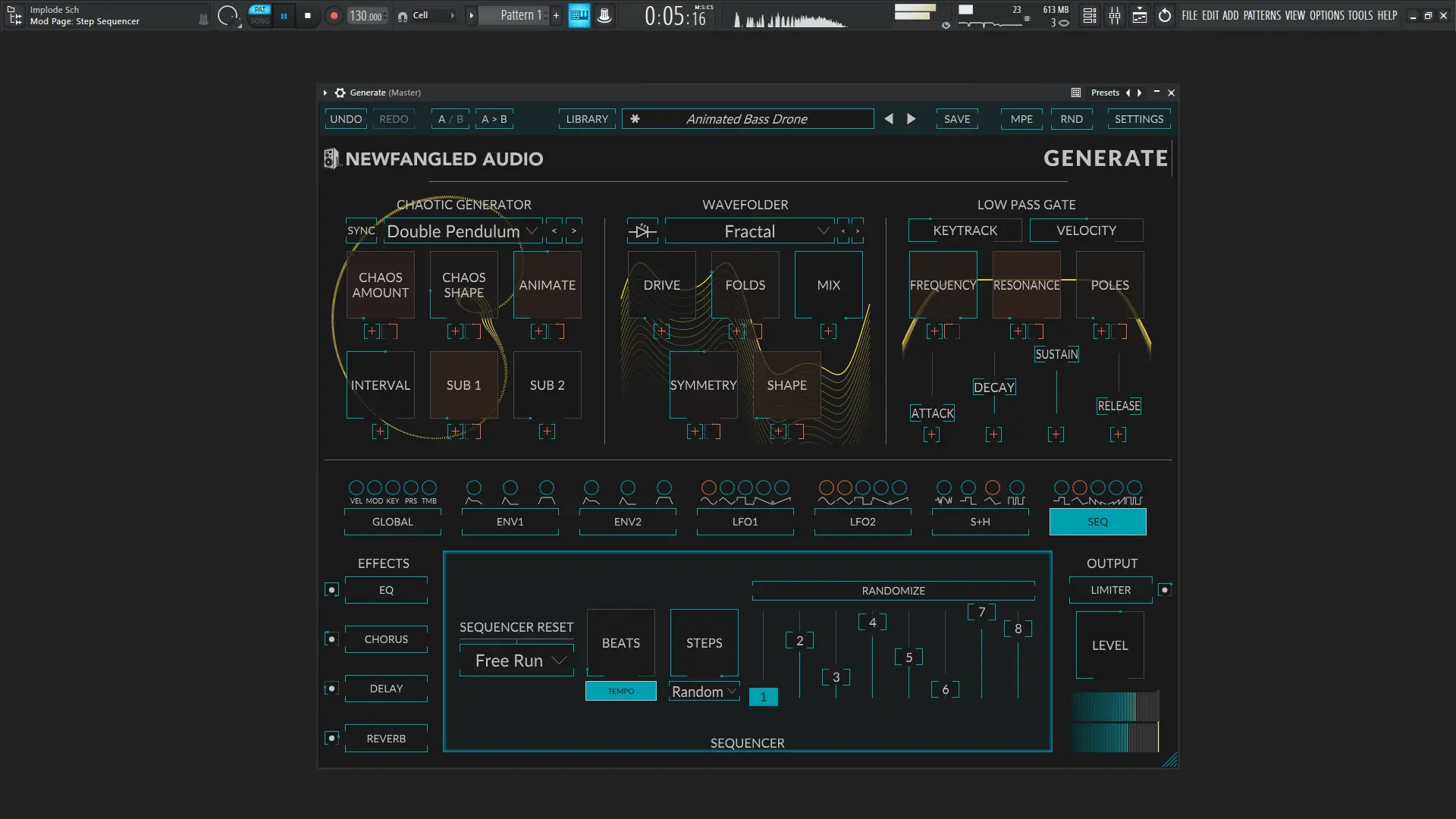Image resolution: width=1456 pixels, height=819 pixels.
Task: Toggle the Reverb effect power button
Action: [x=331, y=738]
